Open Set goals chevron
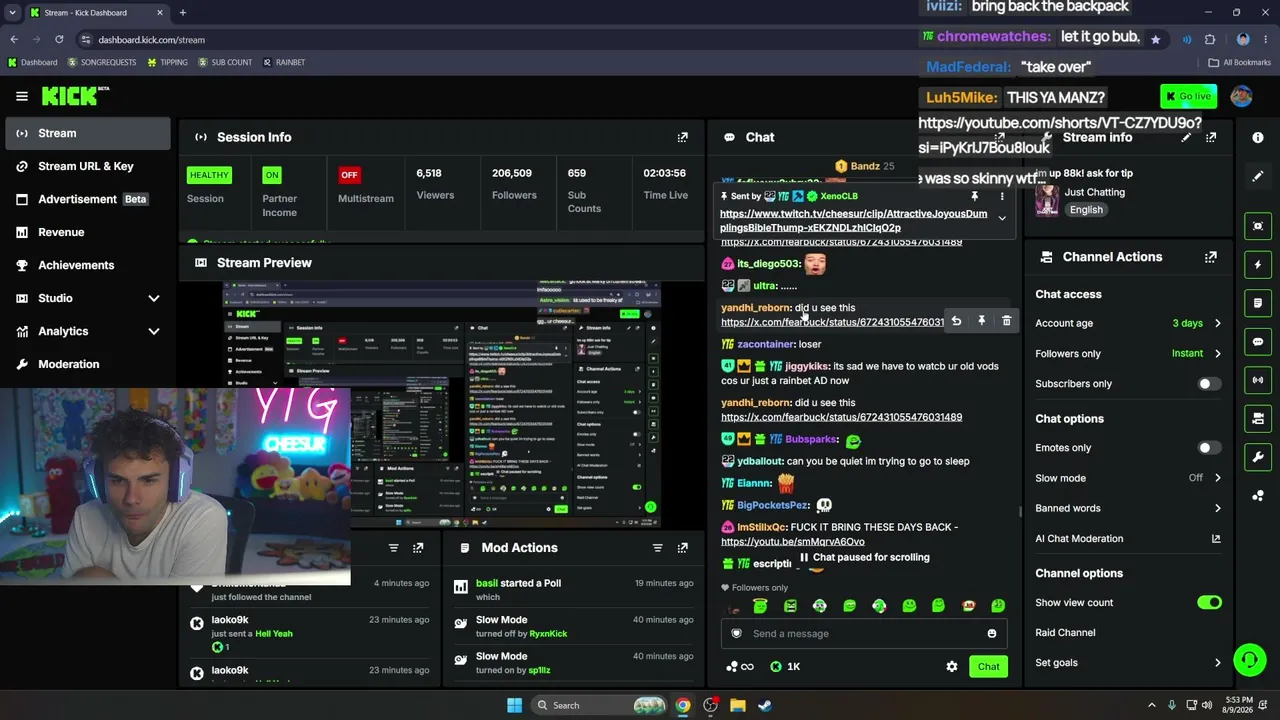 point(1217,663)
